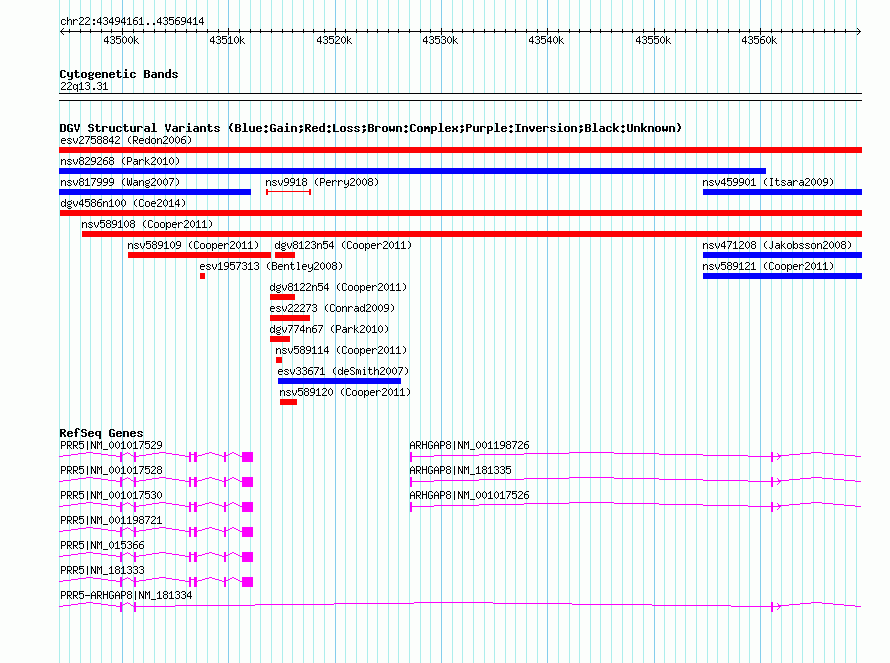Select the 22q13.31 band label
890x663 pixels.
(84, 86)
